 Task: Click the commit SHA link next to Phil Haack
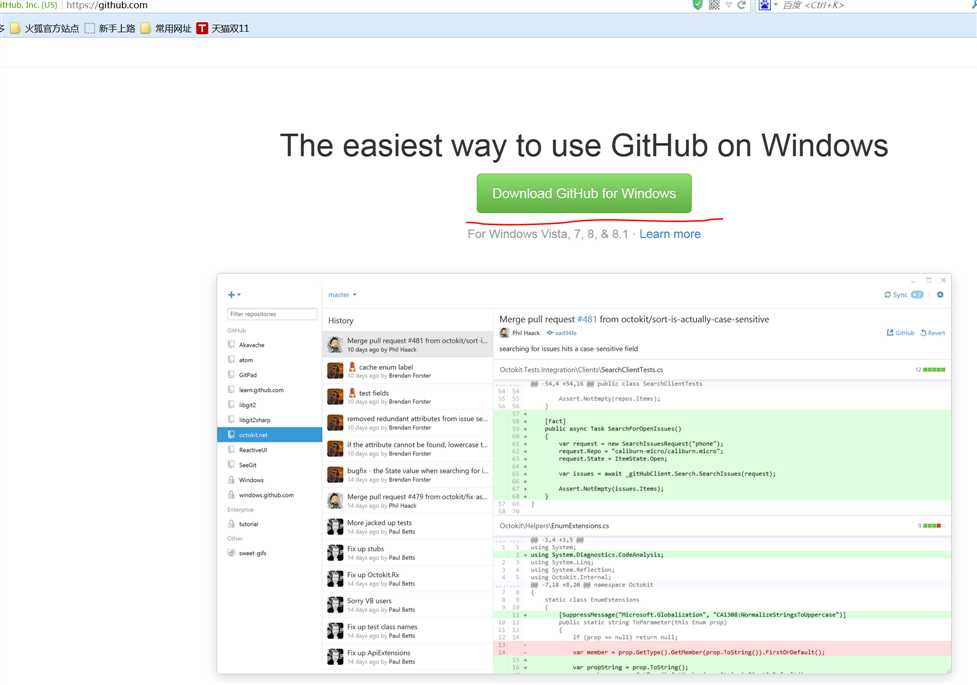pos(561,333)
